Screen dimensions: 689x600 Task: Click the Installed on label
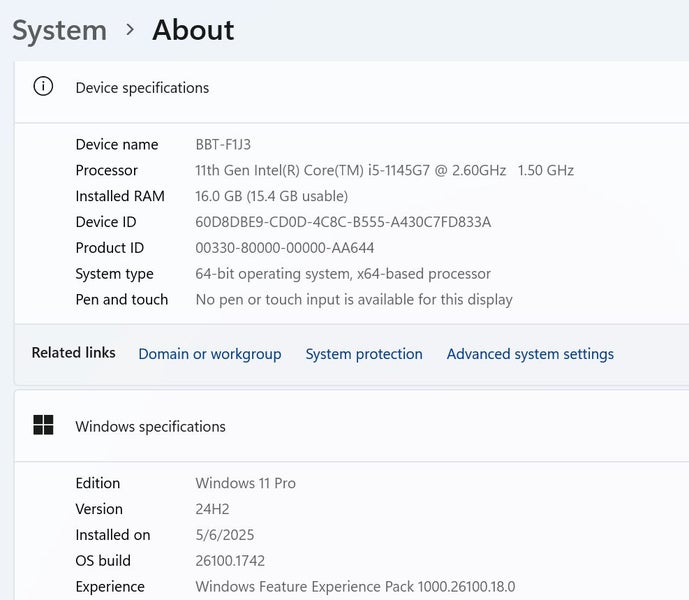(113, 535)
